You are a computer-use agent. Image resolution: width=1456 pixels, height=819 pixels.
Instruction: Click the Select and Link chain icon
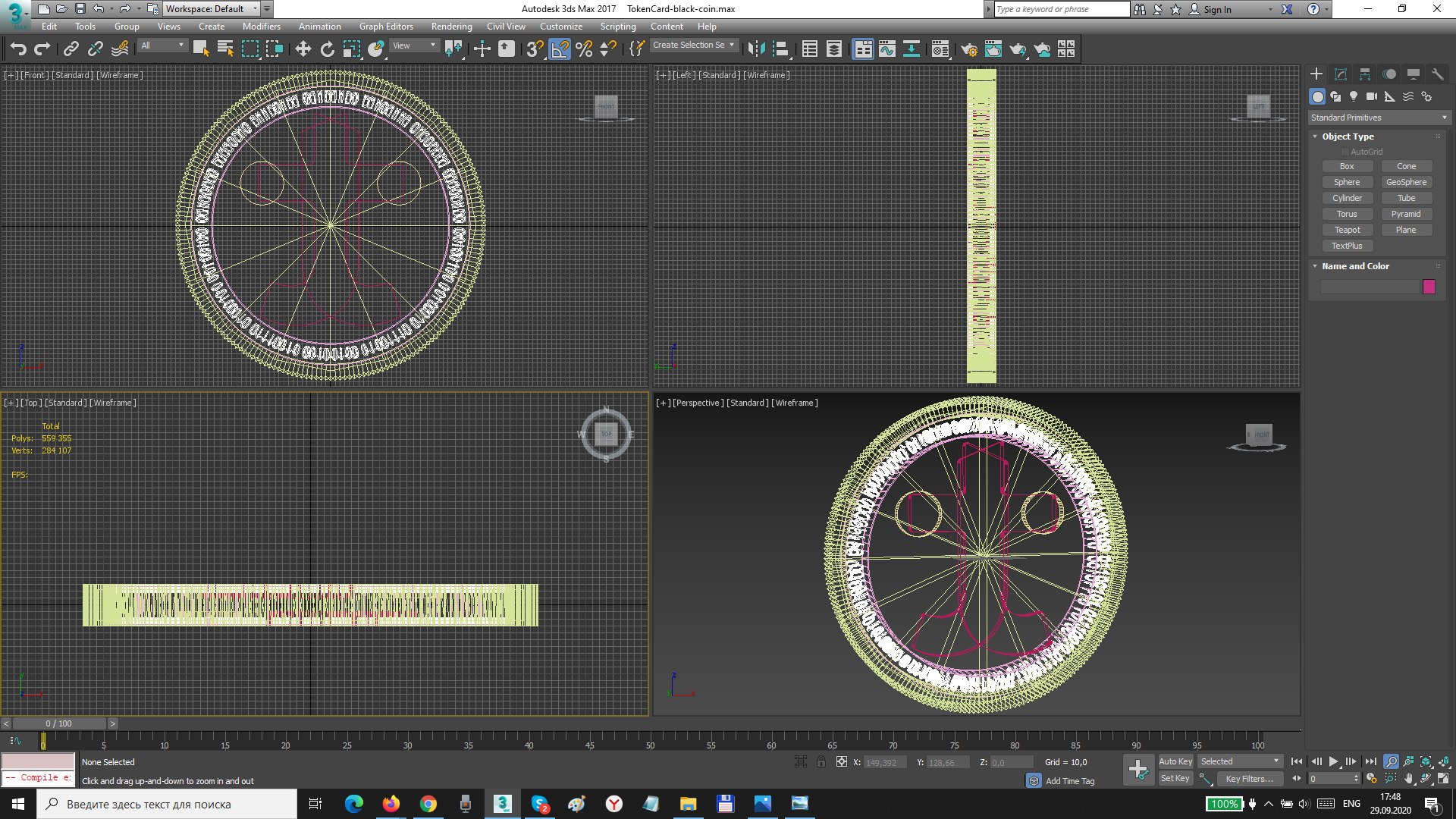pyautogui.click(x=71, y=49)
